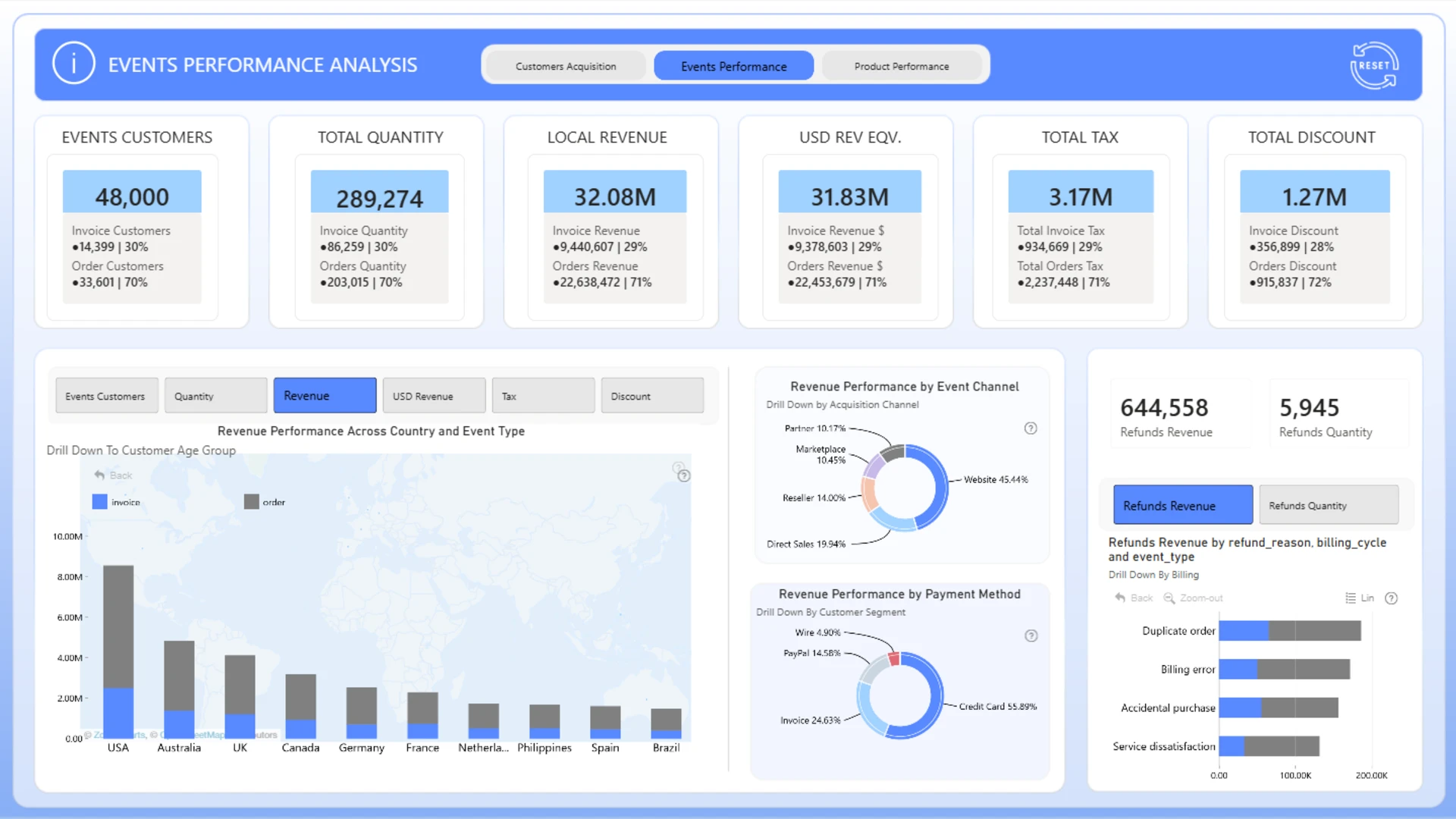Image resolution: width=1456 pixels, height=819 pixels.
Task: Click Back arrow on refunds chart
Action: (1120, 598)
